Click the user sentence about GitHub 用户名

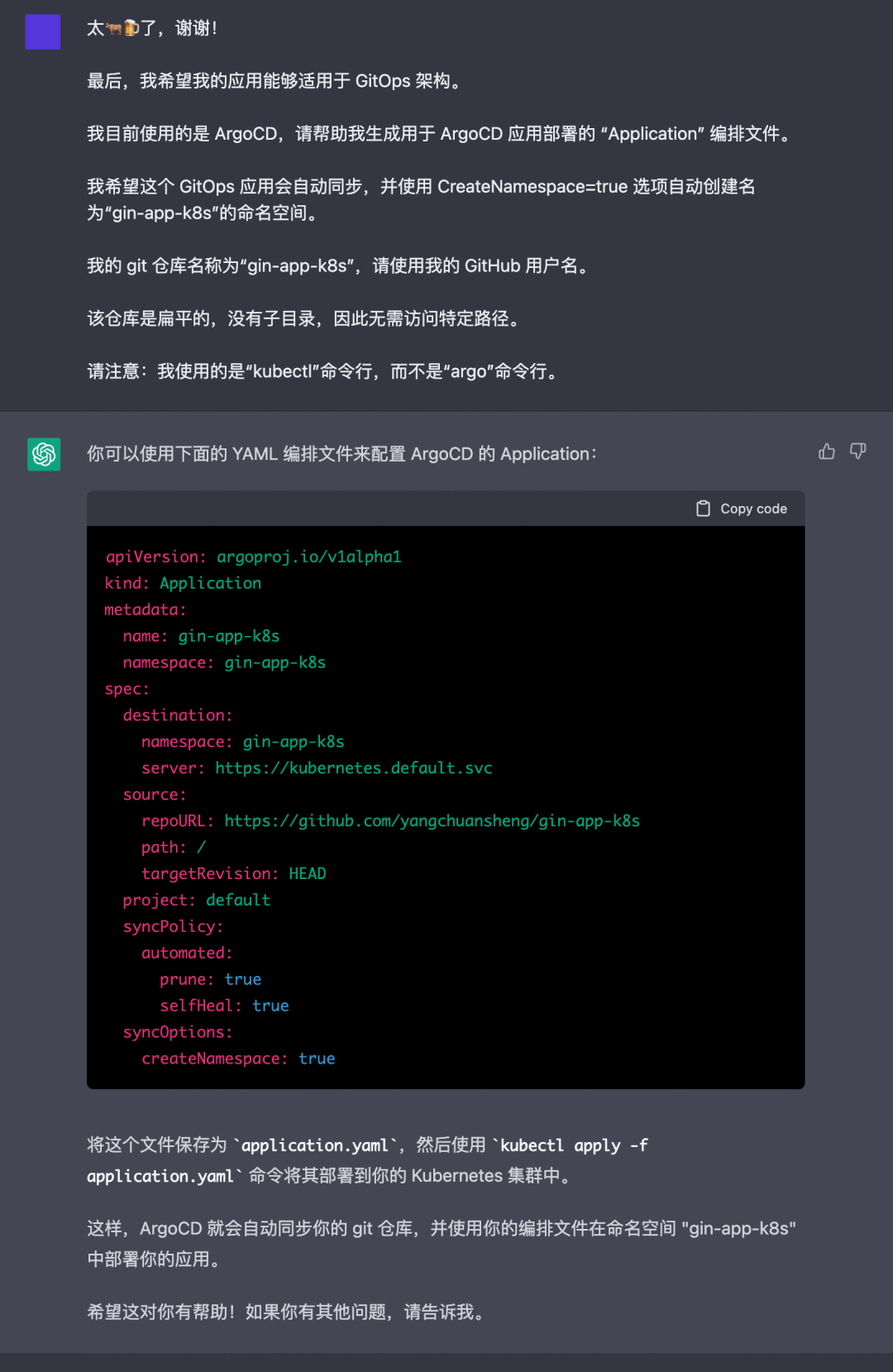tap(337, 266)
